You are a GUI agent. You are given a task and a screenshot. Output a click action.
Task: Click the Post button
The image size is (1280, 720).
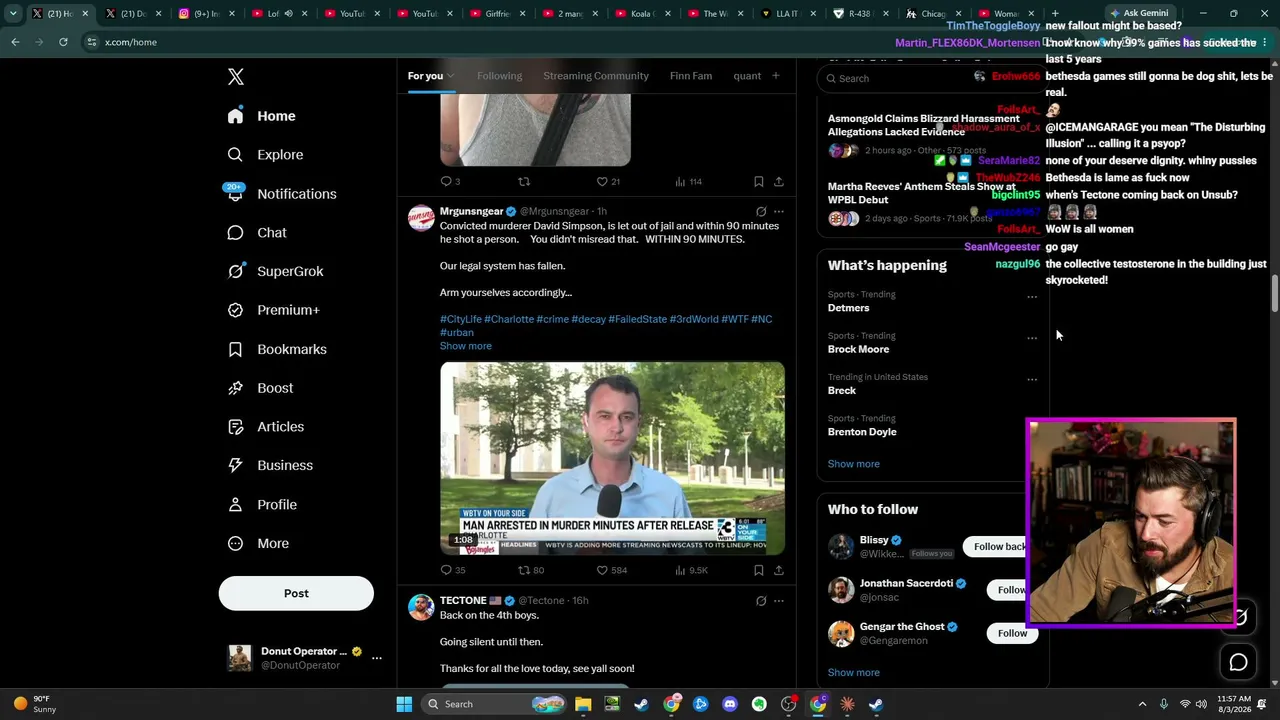coord(296,593)
